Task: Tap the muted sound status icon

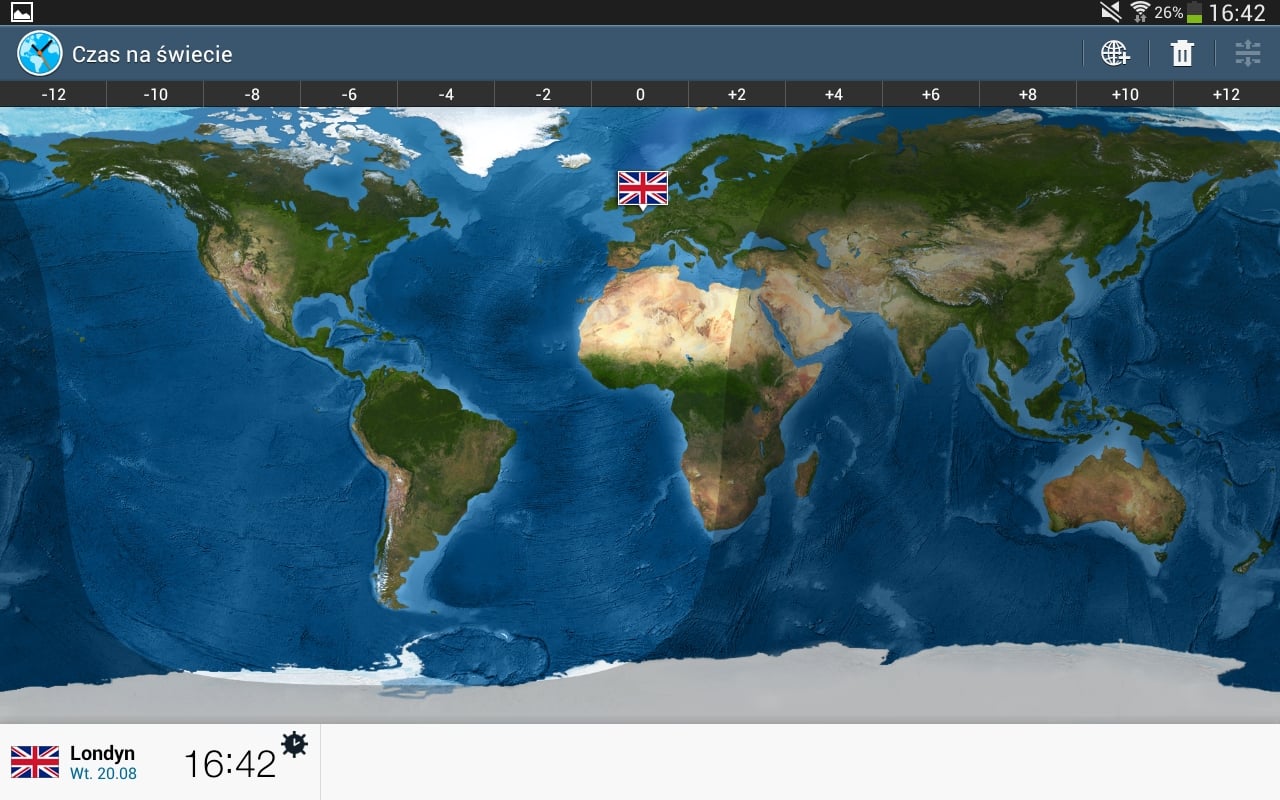Action: coord(1110,12)
